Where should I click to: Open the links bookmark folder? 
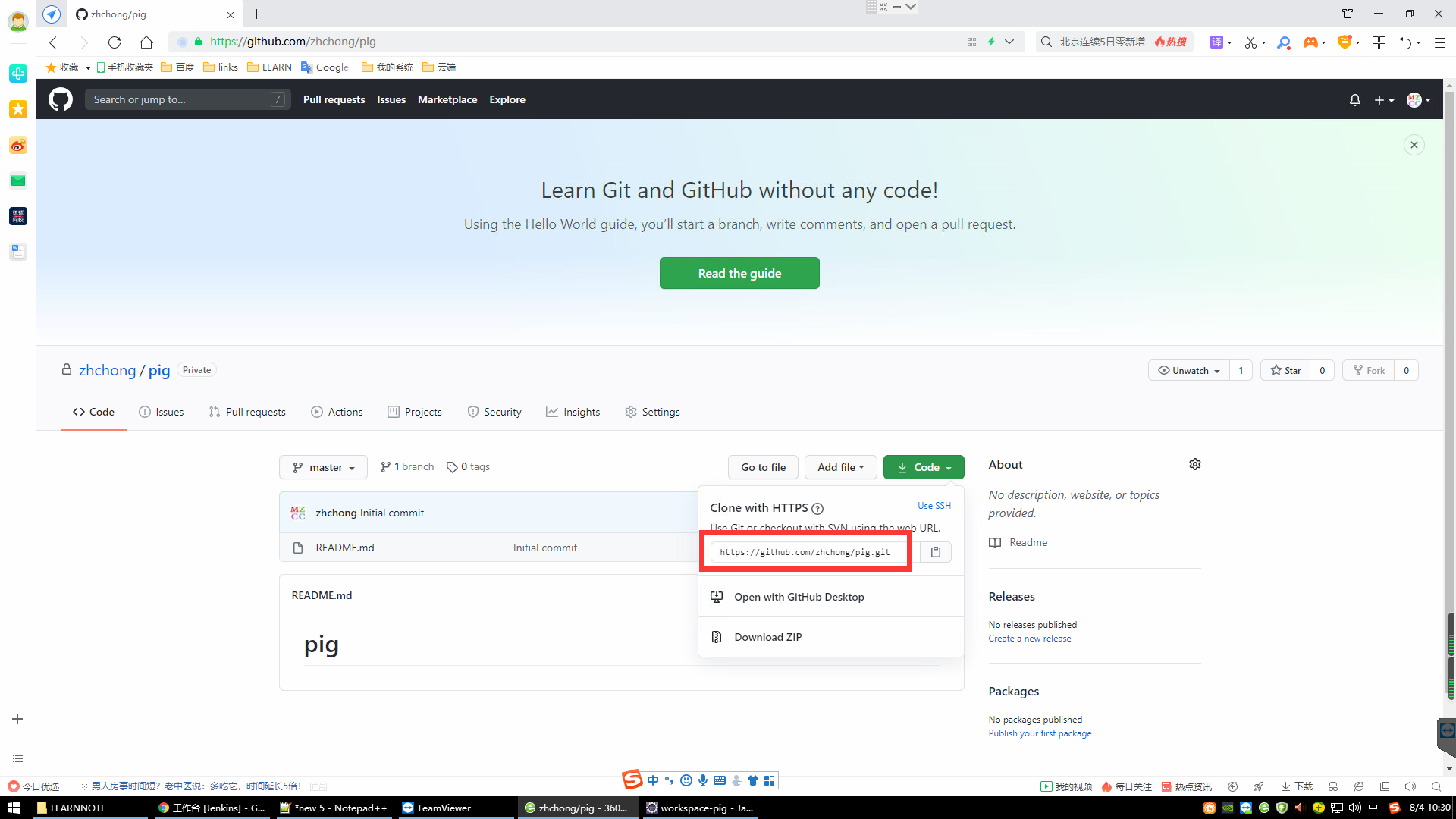coord(221,67)
